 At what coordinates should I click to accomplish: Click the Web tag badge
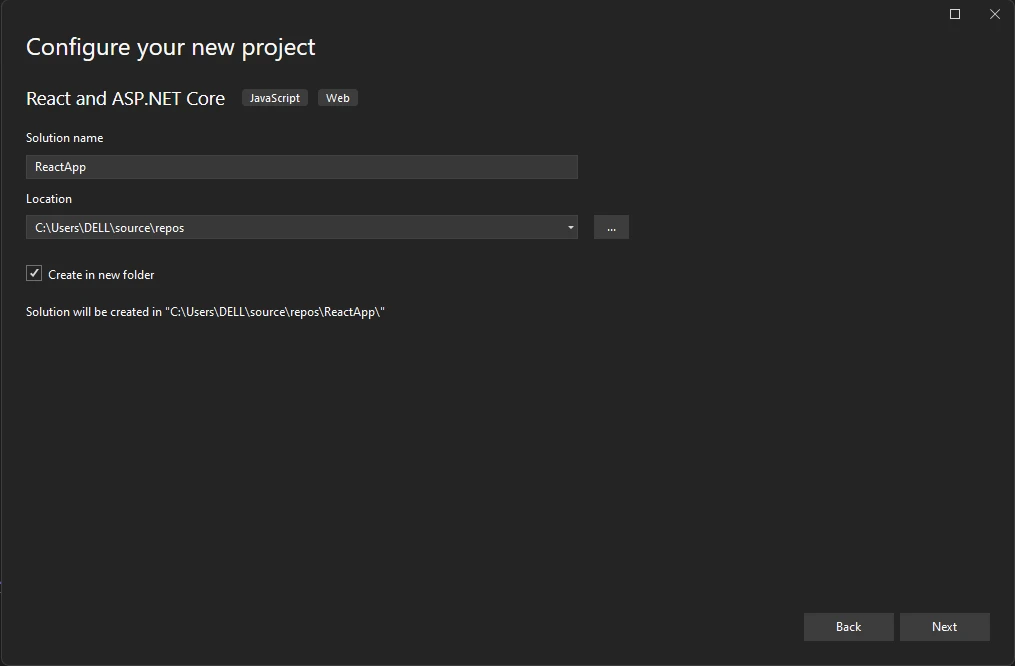(x=338, y=98)
